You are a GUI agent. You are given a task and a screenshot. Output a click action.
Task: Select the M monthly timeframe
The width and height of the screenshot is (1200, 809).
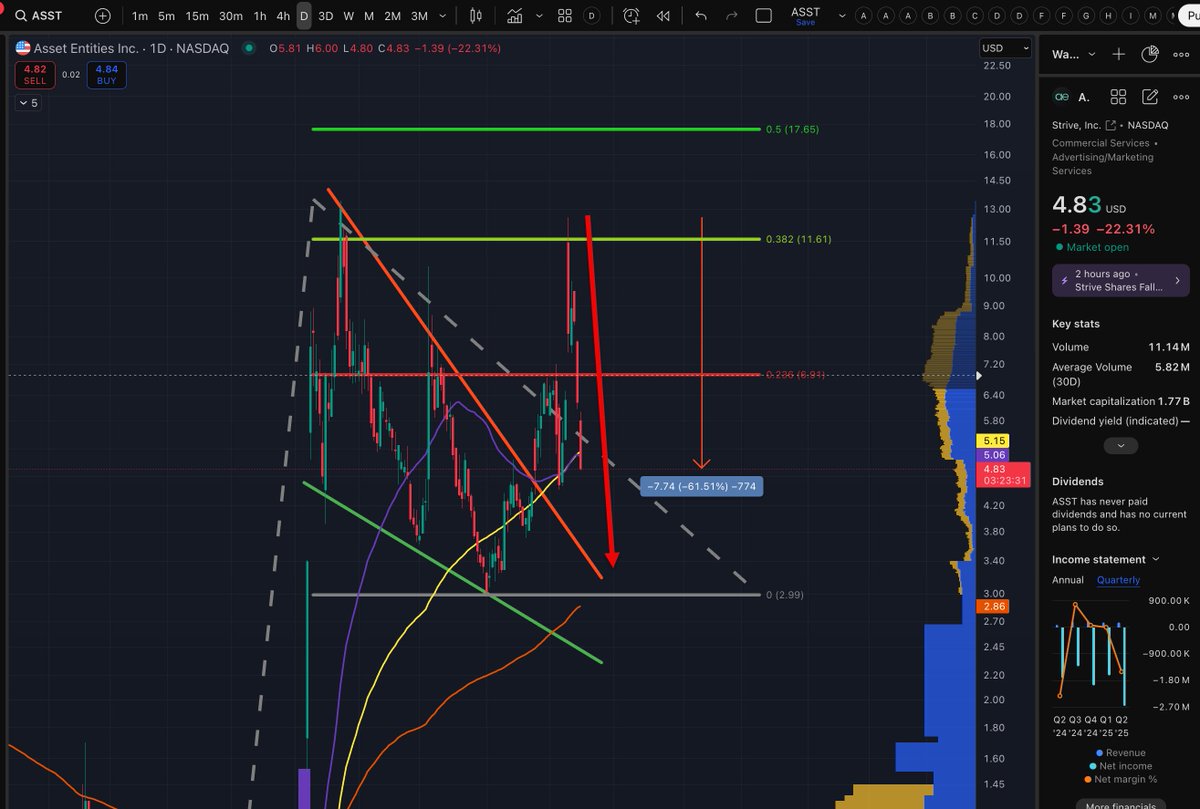[x=369, y=16]
